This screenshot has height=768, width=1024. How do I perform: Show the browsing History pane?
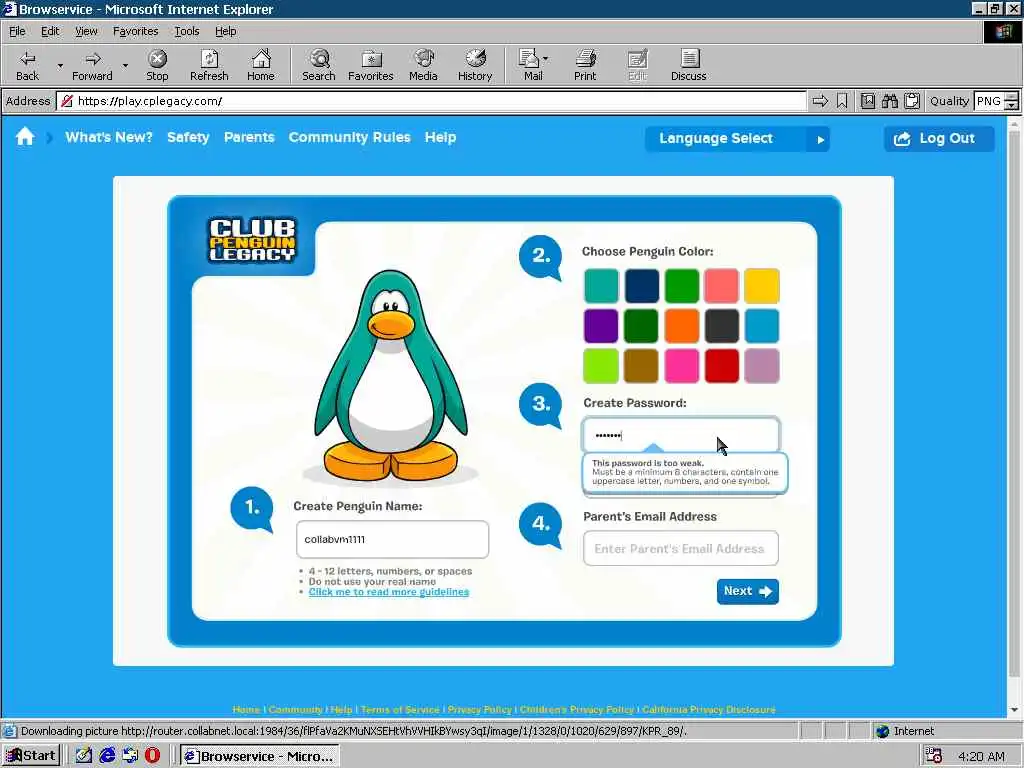pyautogui.click(x=475, y=65)
